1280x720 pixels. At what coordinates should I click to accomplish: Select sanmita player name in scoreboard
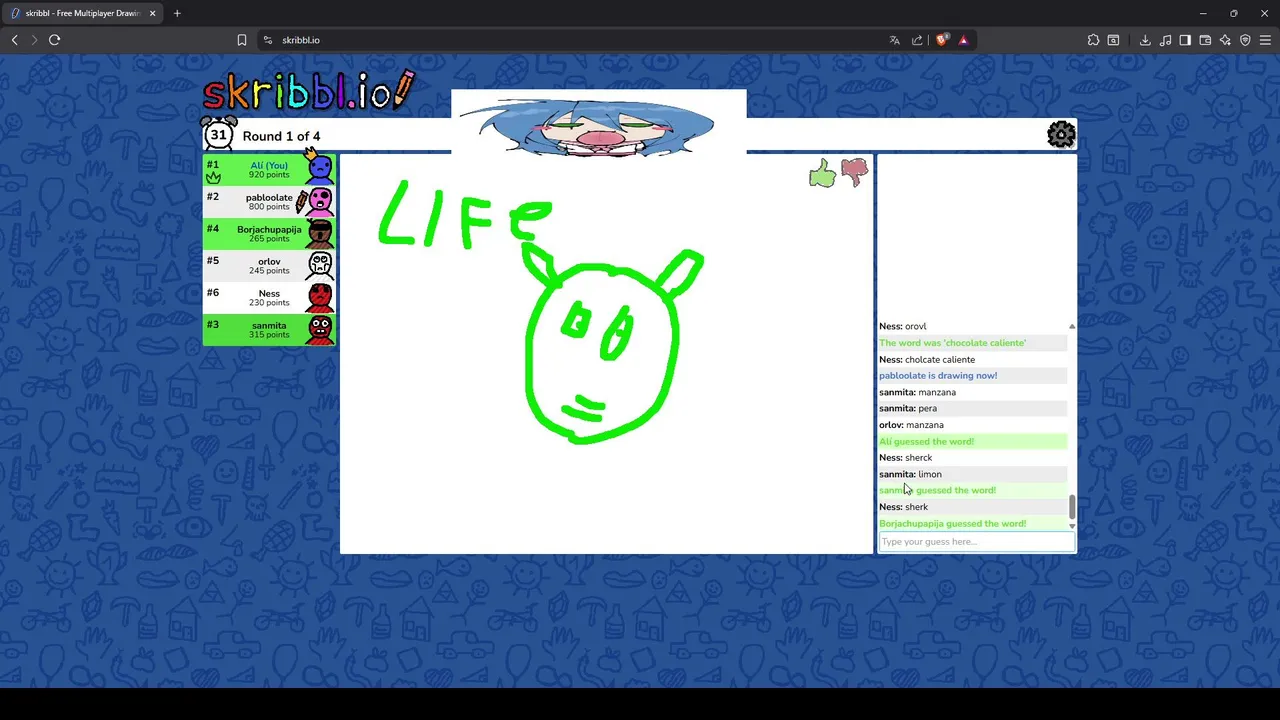click(x=269, y=325)
